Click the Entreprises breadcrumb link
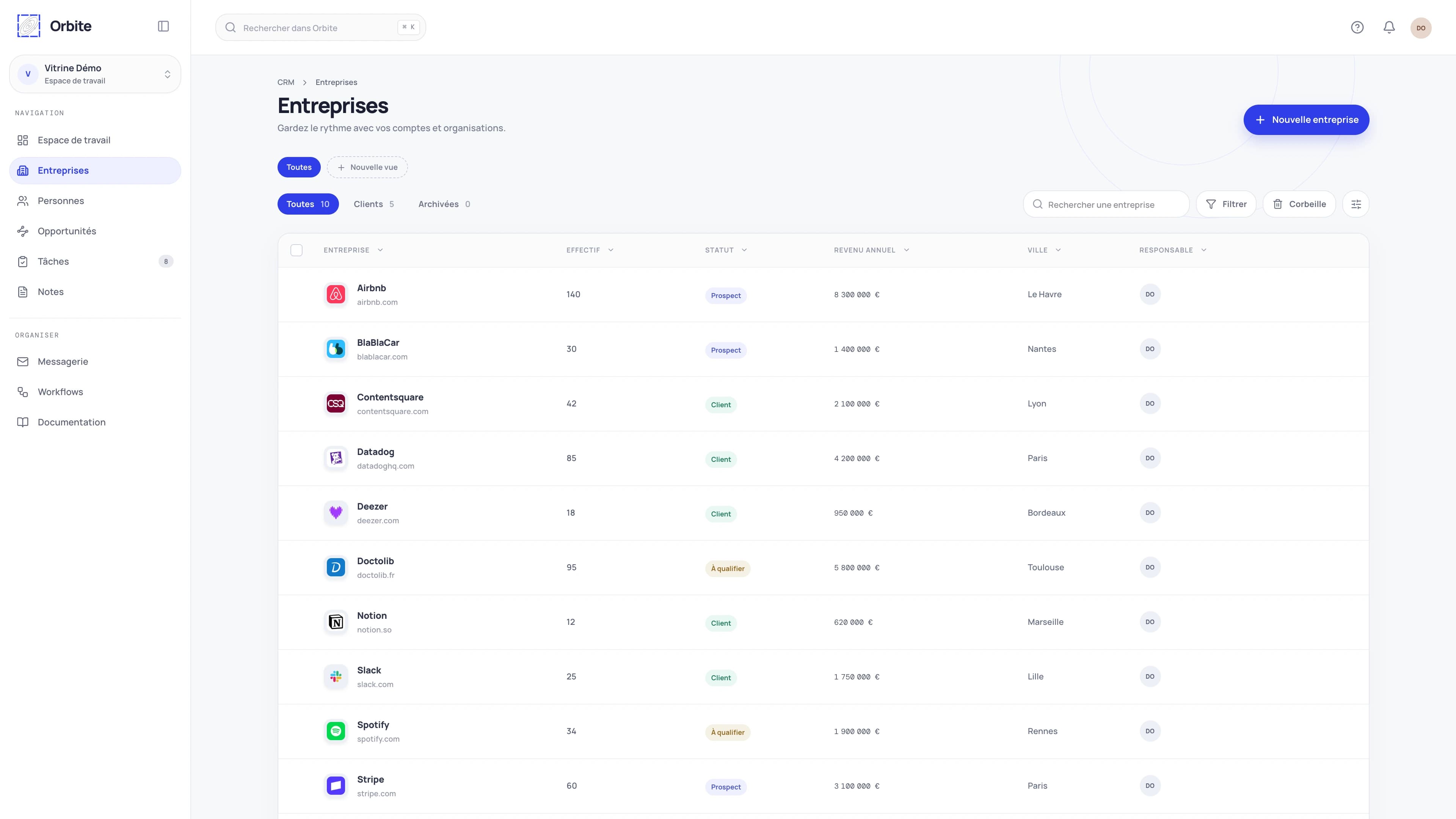Image resolution: width=1456 pixels, height=819 pixels. [336, 83]
